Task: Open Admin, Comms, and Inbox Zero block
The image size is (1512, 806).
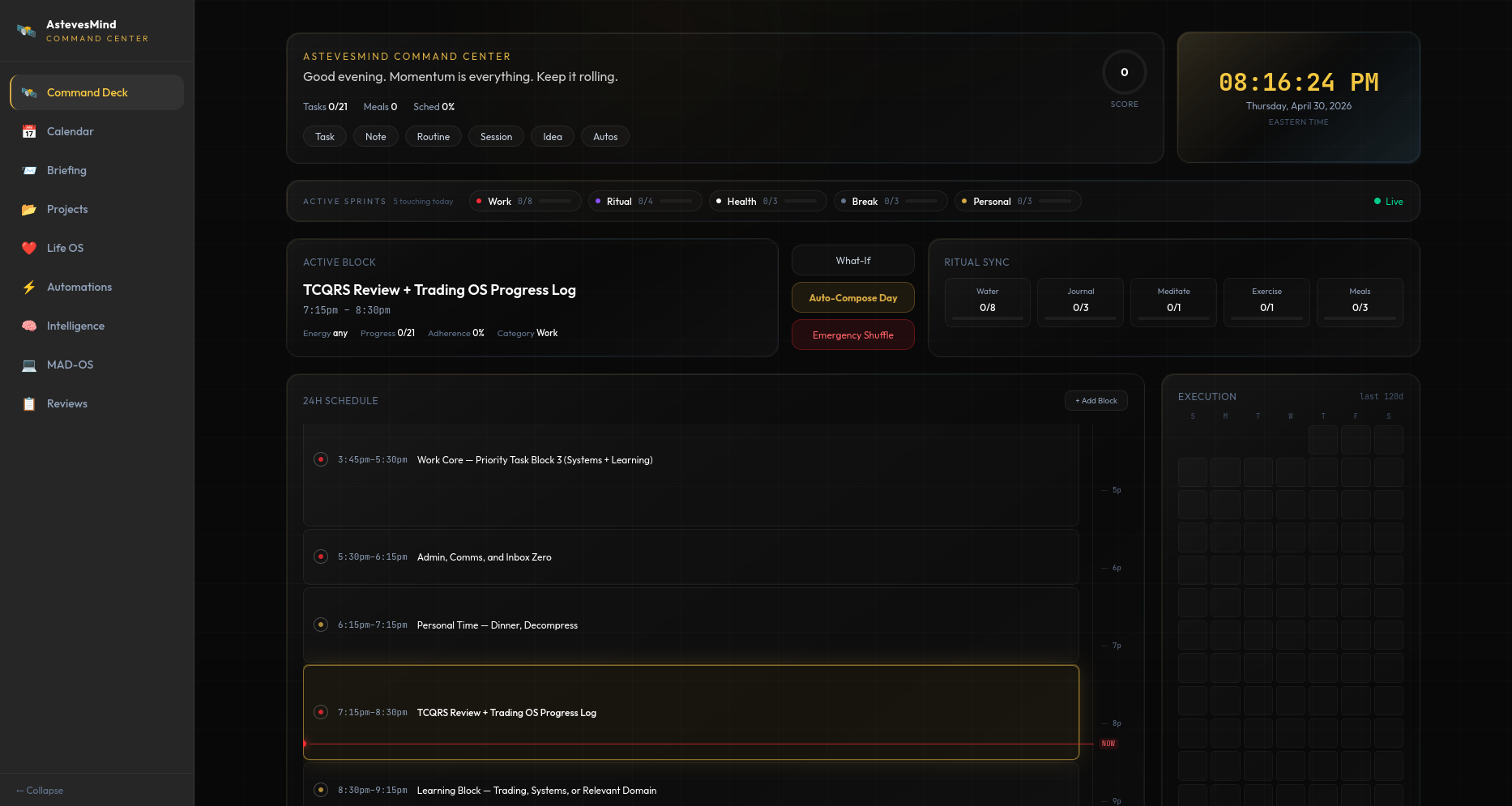Action: [691, 557]
